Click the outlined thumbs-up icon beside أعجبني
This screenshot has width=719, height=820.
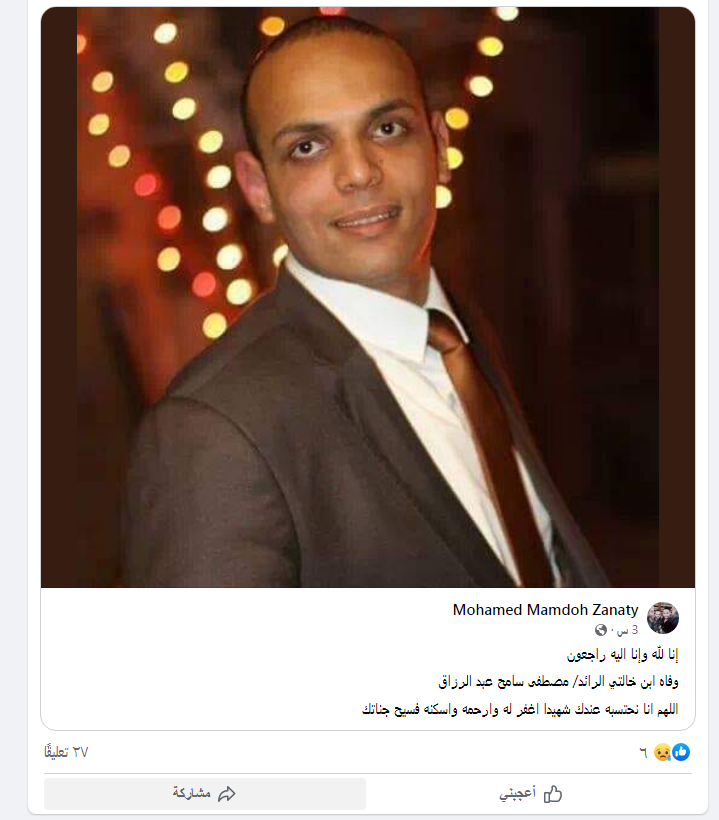[x=553, y=794]
